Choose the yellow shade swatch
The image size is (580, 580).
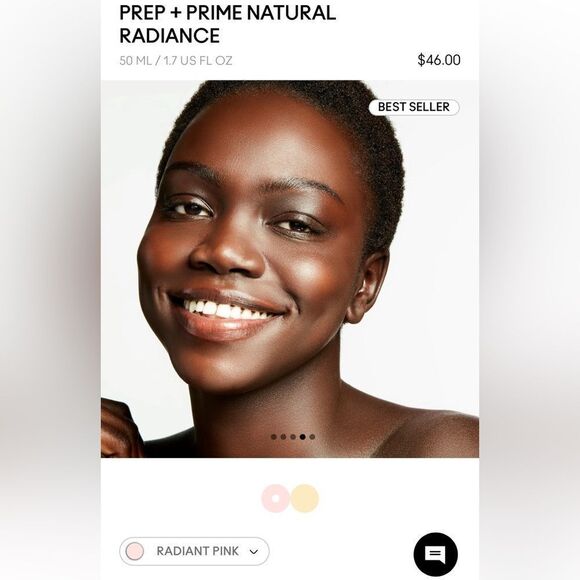click(304, 498)
